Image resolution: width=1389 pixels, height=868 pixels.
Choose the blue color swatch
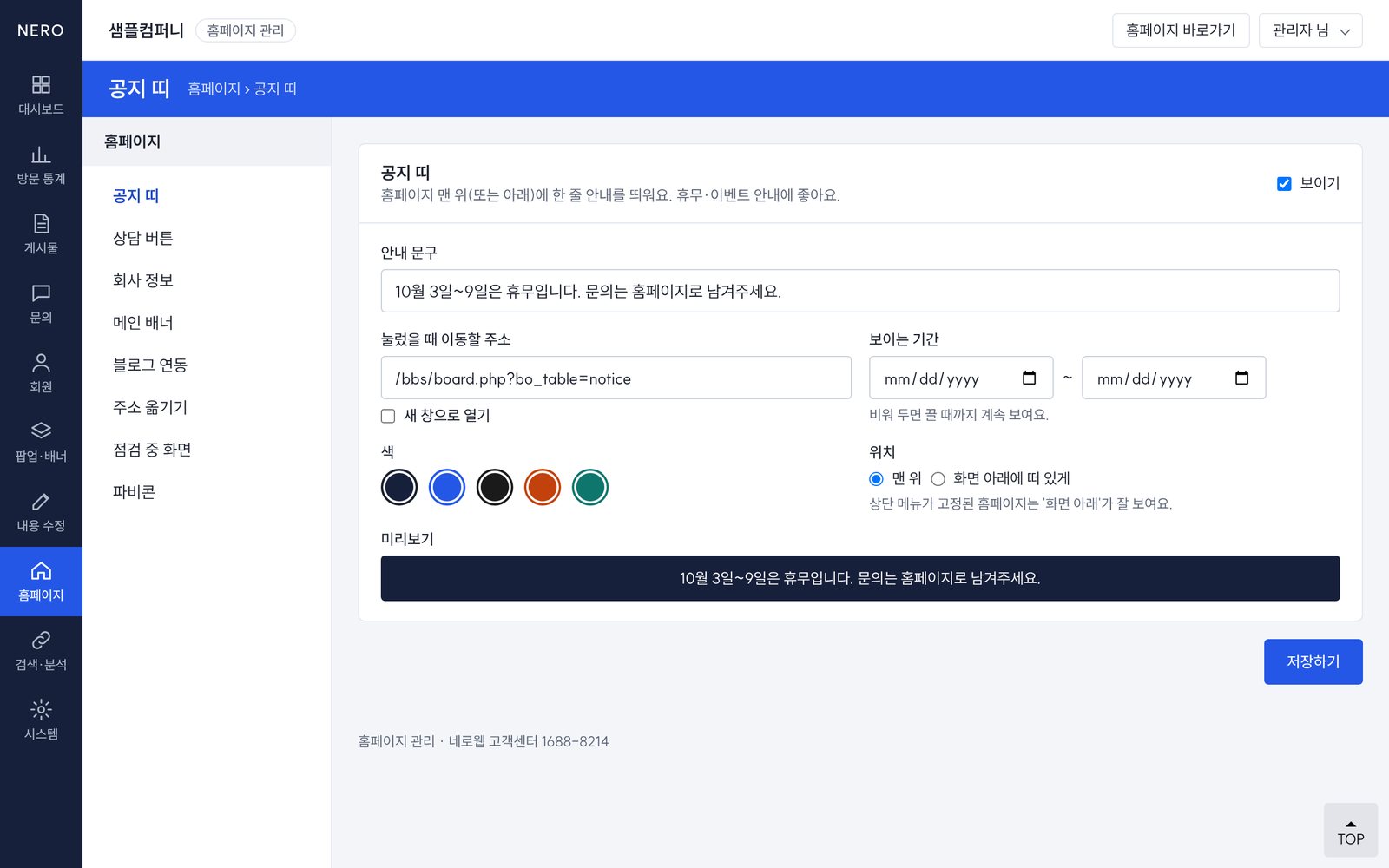coord(447,487)
